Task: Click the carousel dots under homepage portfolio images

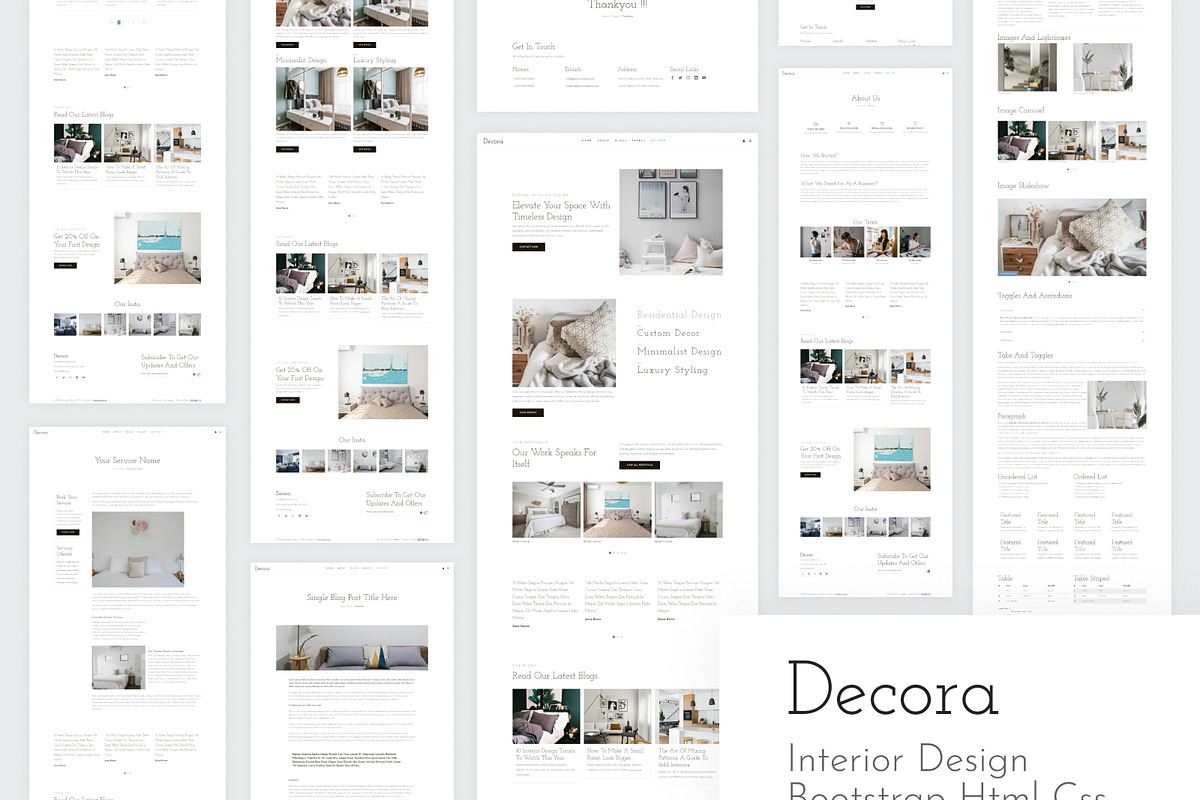Action: (617, 553)
